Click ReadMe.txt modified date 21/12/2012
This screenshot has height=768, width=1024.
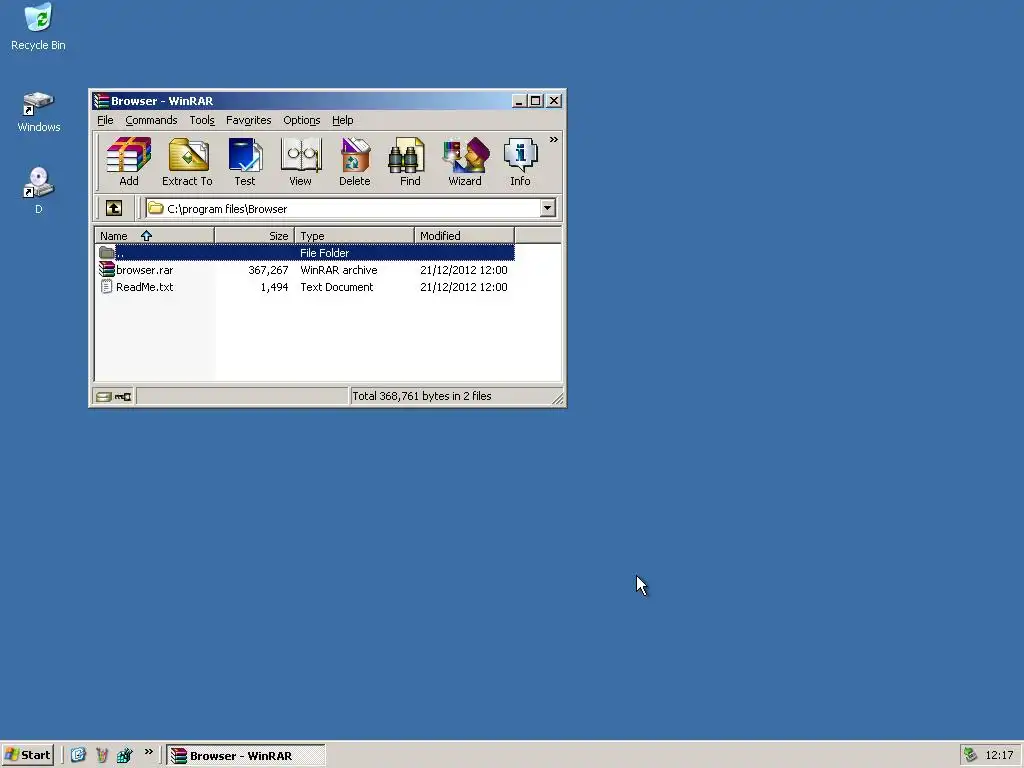click(x=464, y=287)
